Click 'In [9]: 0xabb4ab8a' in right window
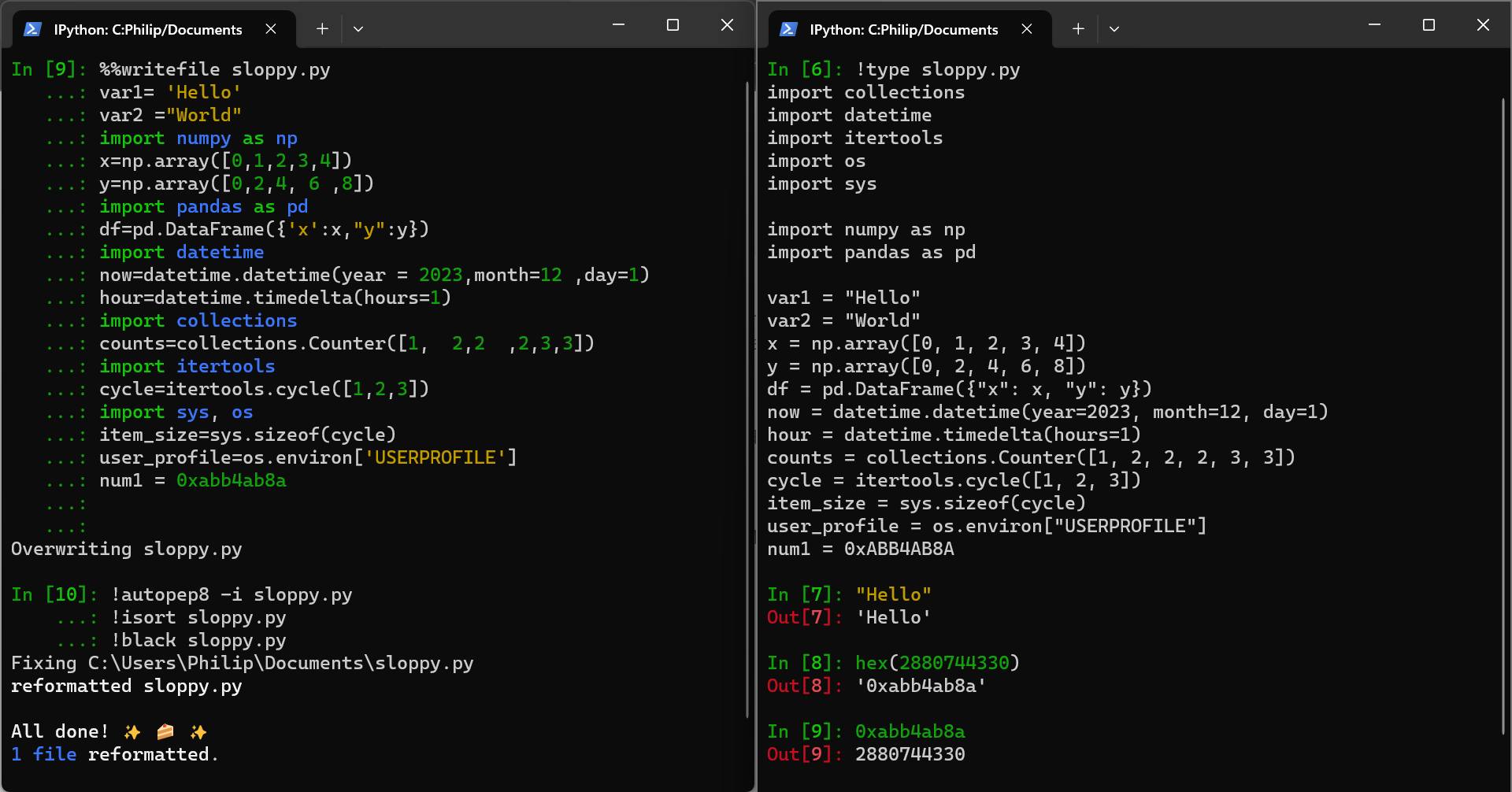 coord(866,731)
